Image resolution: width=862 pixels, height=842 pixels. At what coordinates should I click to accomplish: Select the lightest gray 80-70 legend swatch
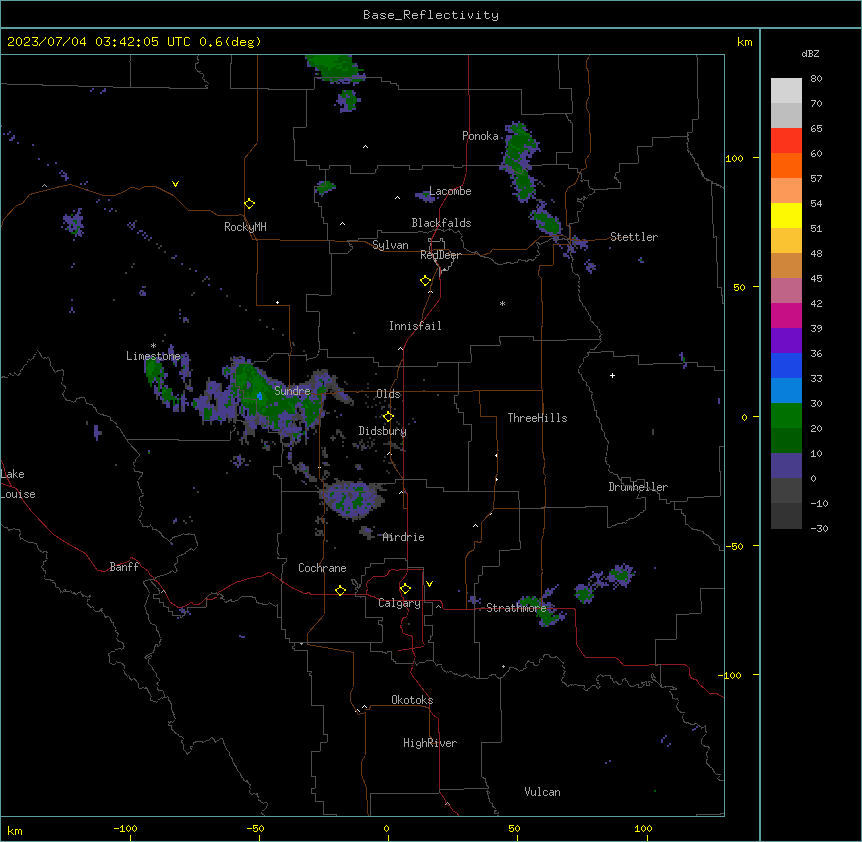(x=786, y=91)
